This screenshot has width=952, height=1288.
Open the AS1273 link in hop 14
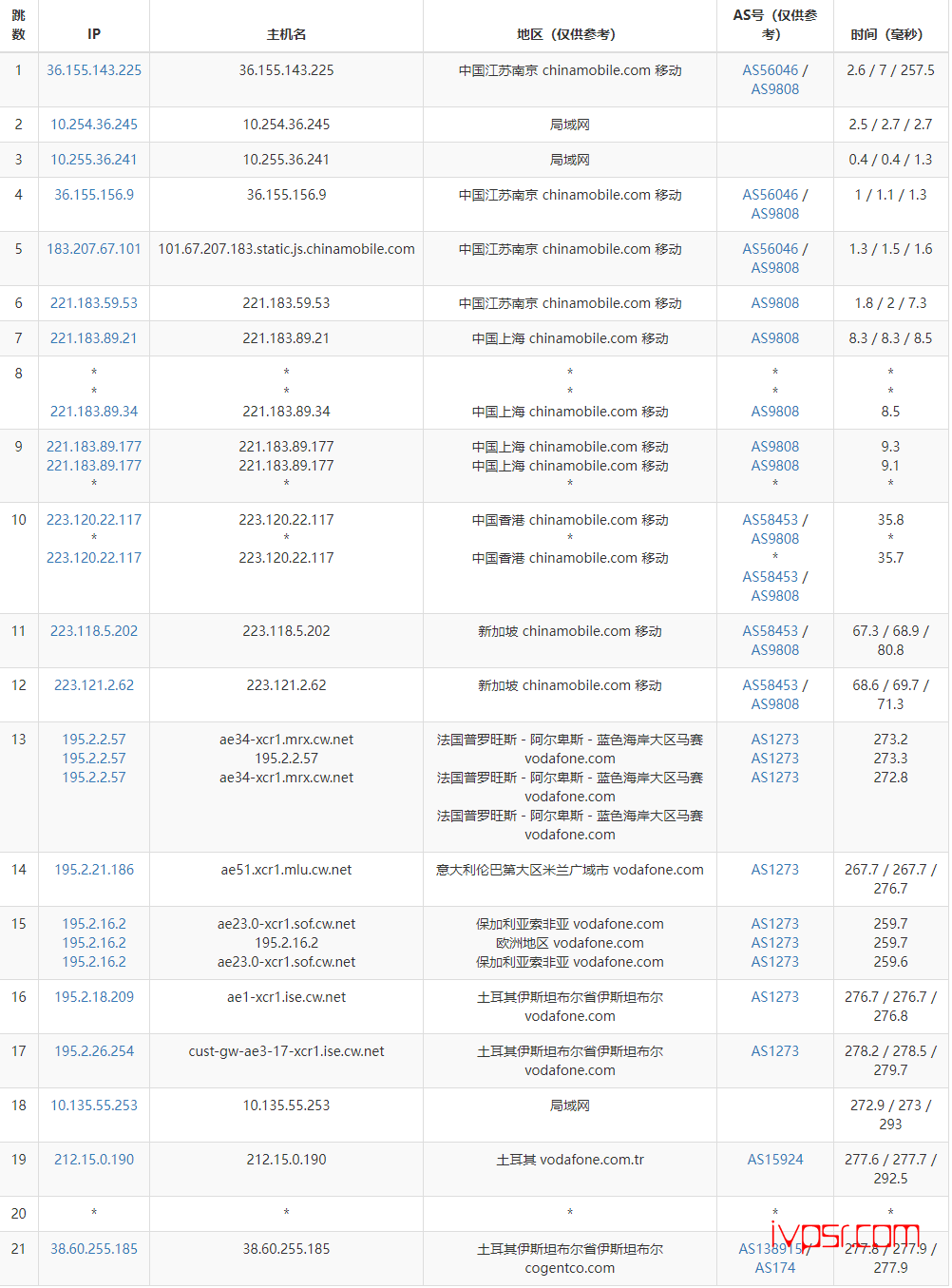point(775,870)
